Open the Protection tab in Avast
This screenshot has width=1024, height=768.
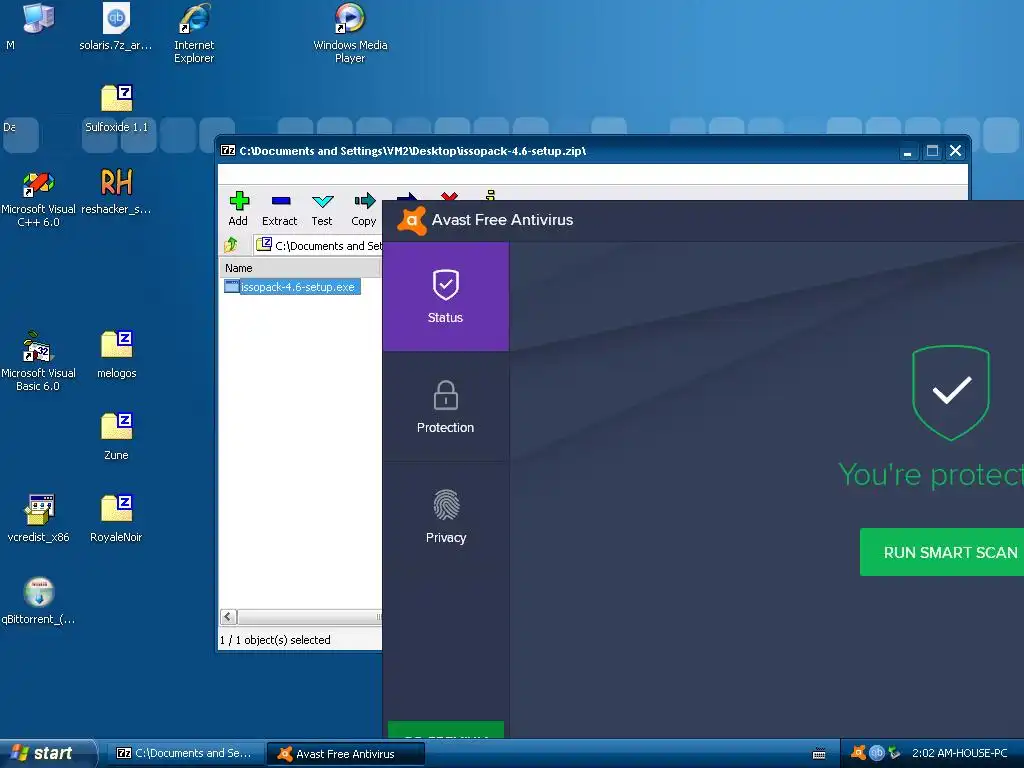click(445, 407)
